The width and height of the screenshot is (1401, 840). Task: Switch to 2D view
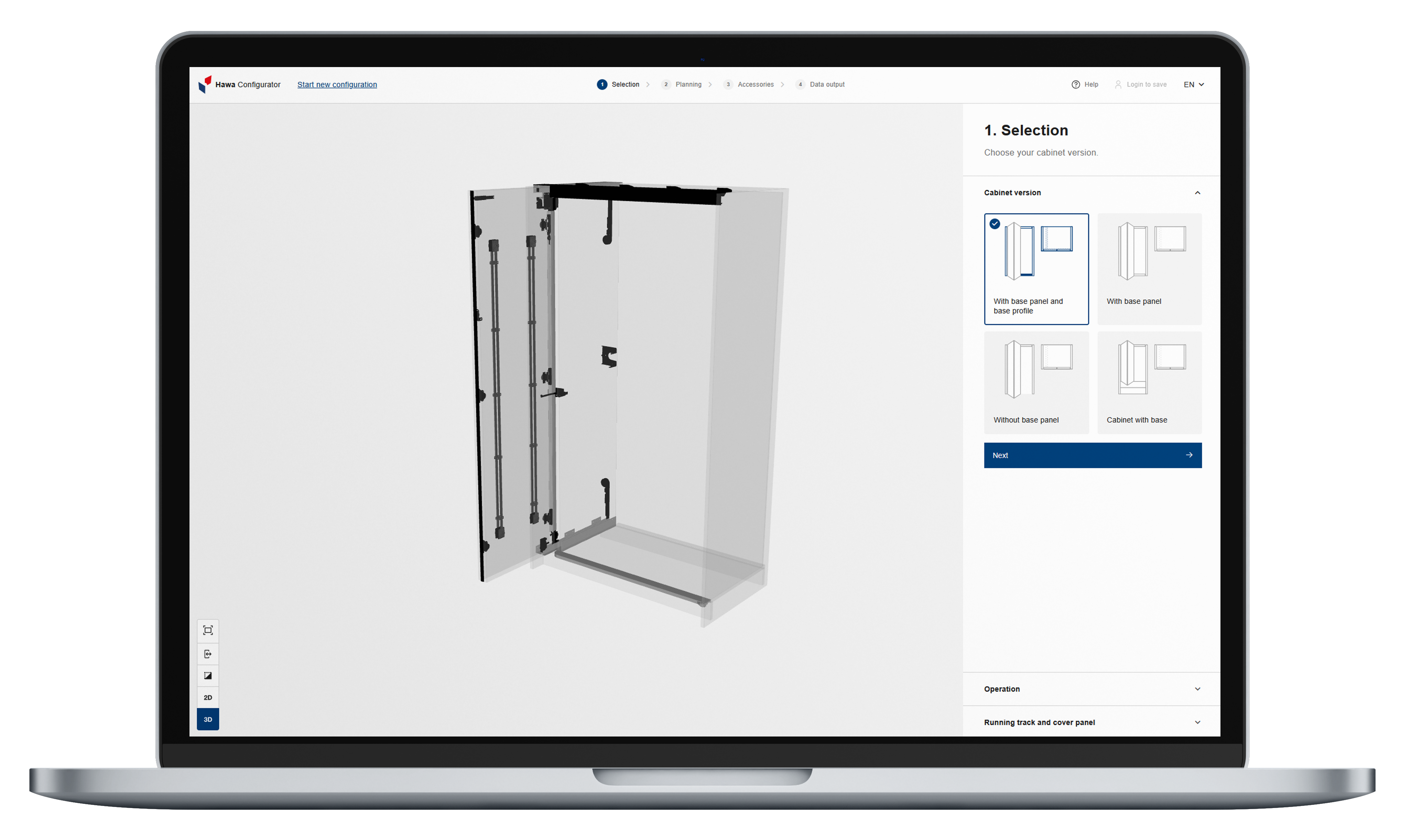[x=208, y=697]
